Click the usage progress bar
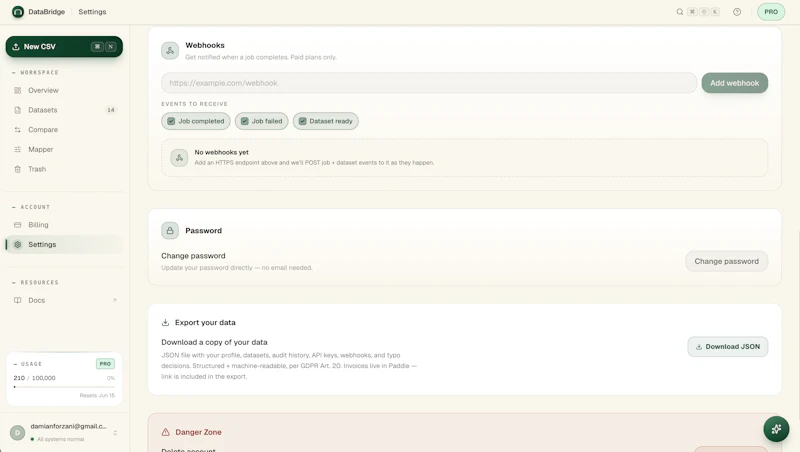Viewport: 800px width, 452px height. pos(64,387)
